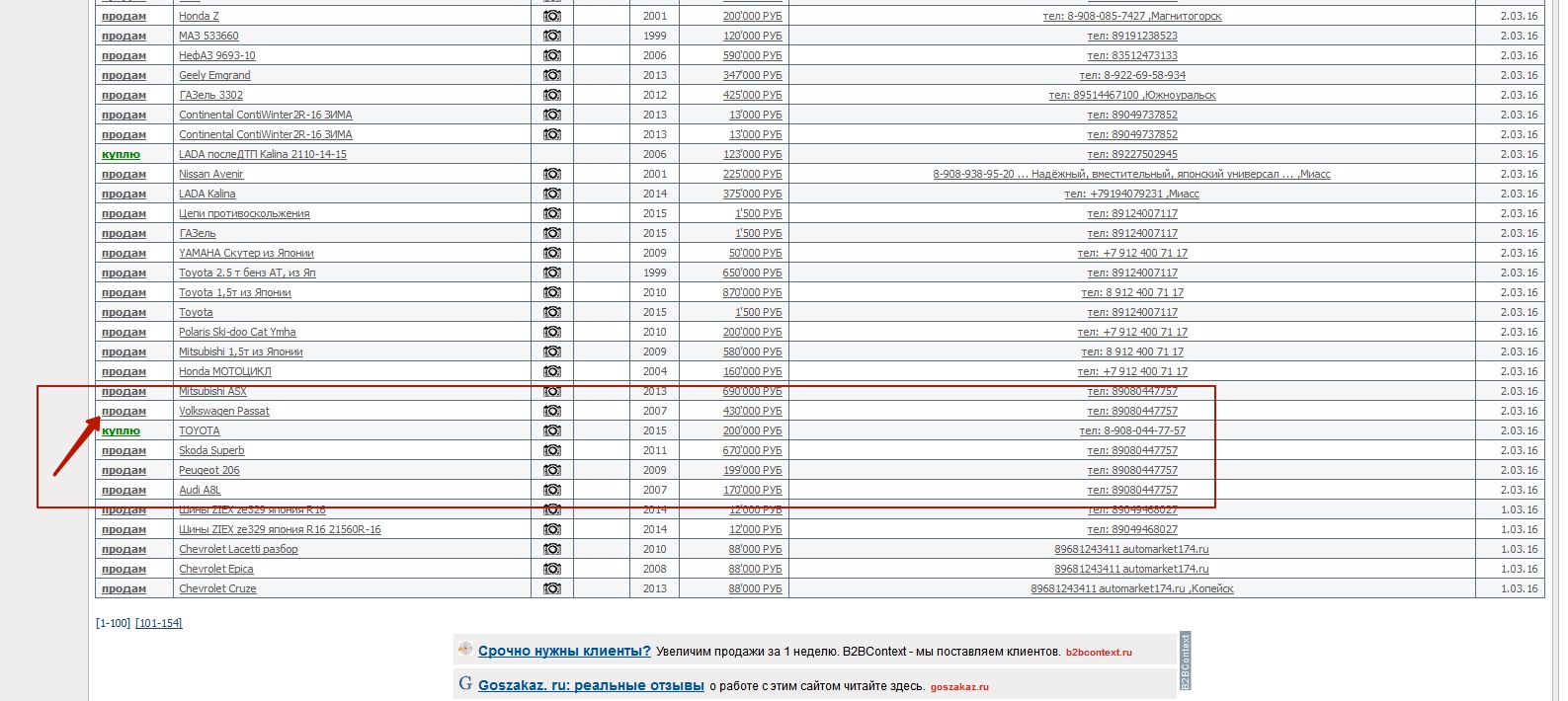Open the Volkswagen Passat listing
This screenshot has height=701, width=1568.
click(224, 411)
